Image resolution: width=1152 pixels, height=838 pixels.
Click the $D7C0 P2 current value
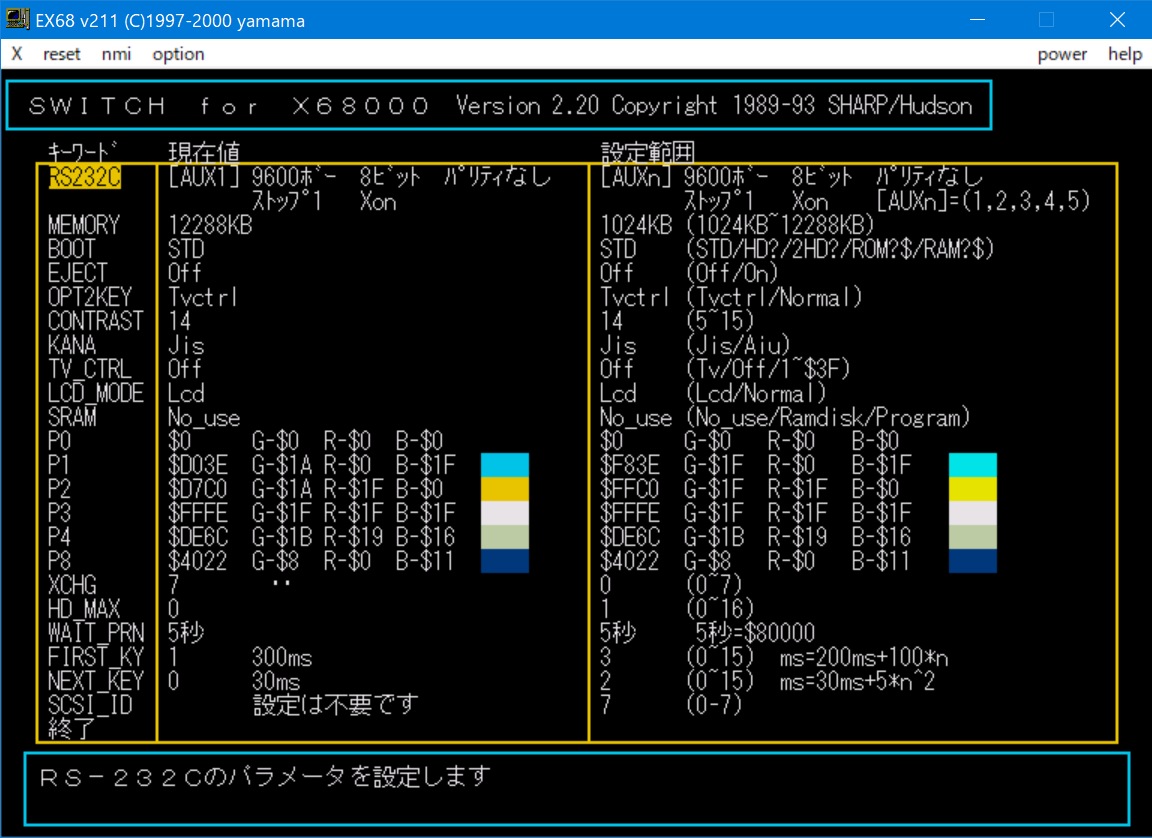pos(198,489)
